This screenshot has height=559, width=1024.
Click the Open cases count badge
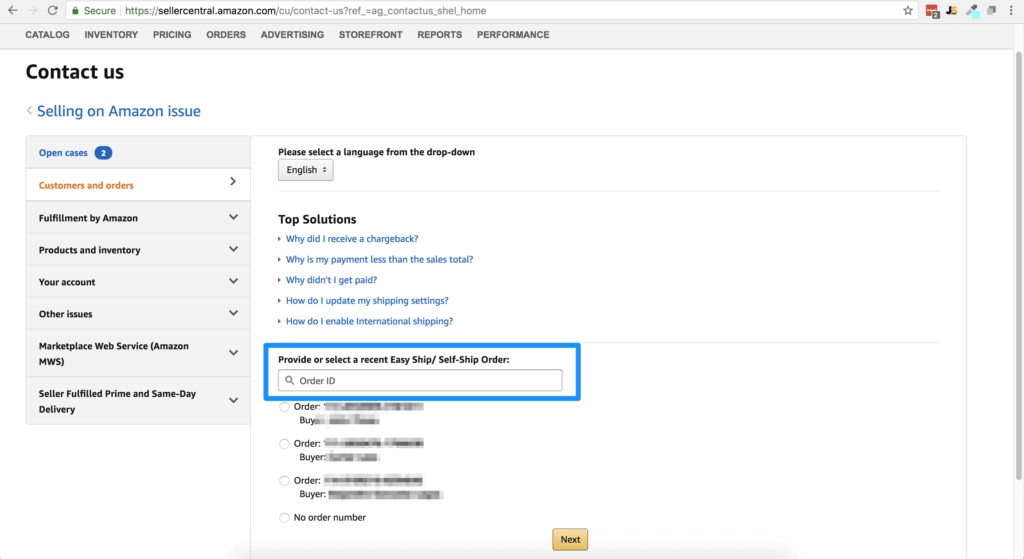pos(103,153)
